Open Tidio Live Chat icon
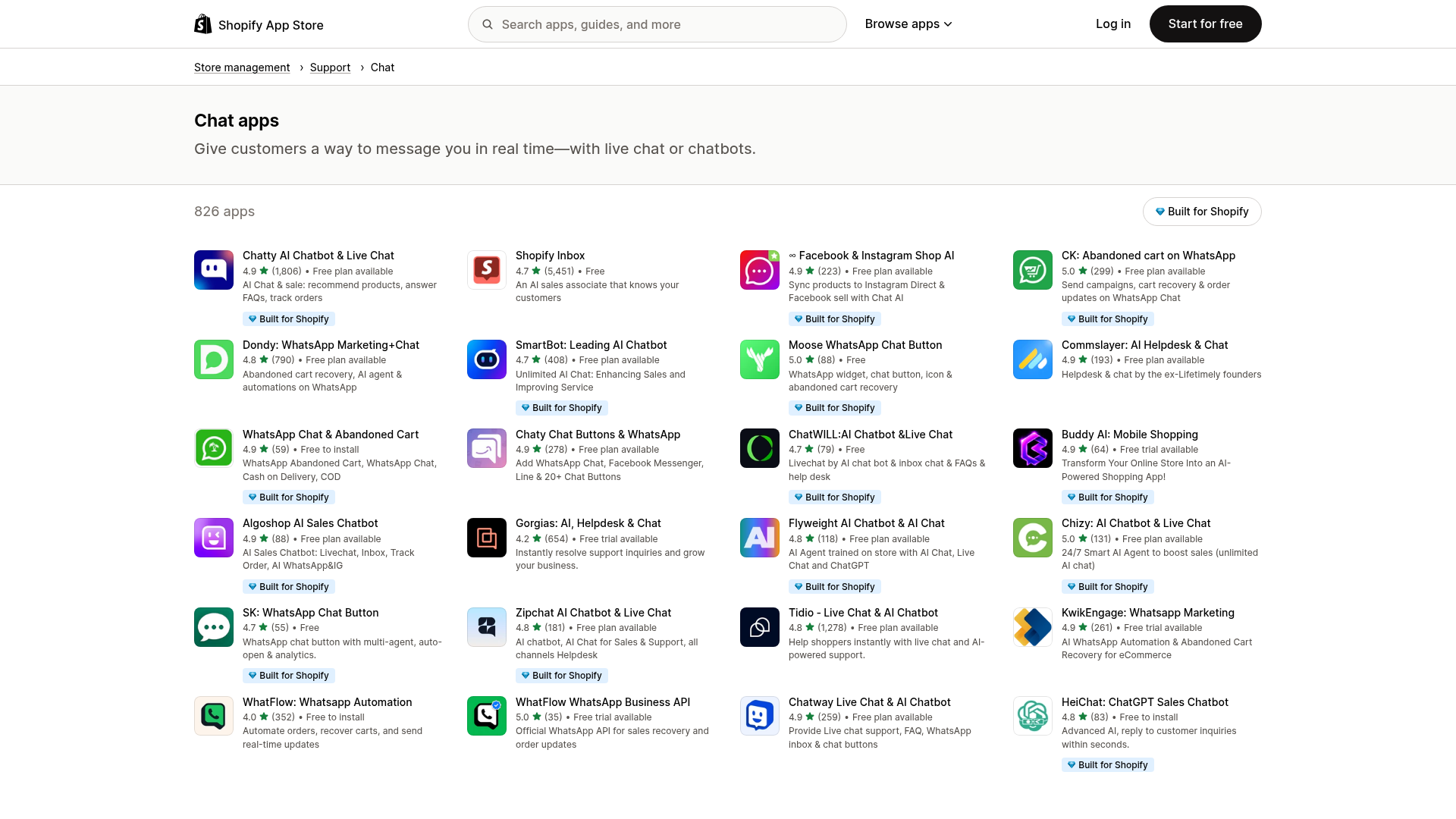The image size is (1456, 819). [760, 627]
